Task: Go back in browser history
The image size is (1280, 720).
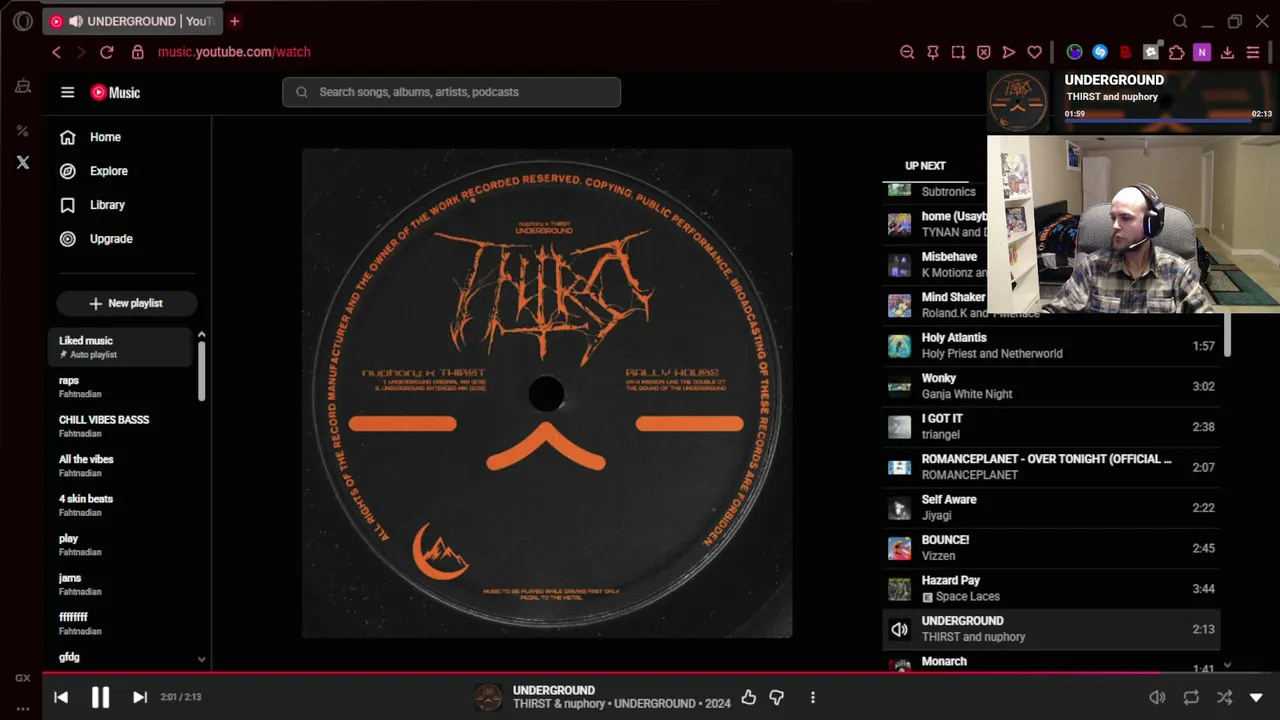Action: 56,52
